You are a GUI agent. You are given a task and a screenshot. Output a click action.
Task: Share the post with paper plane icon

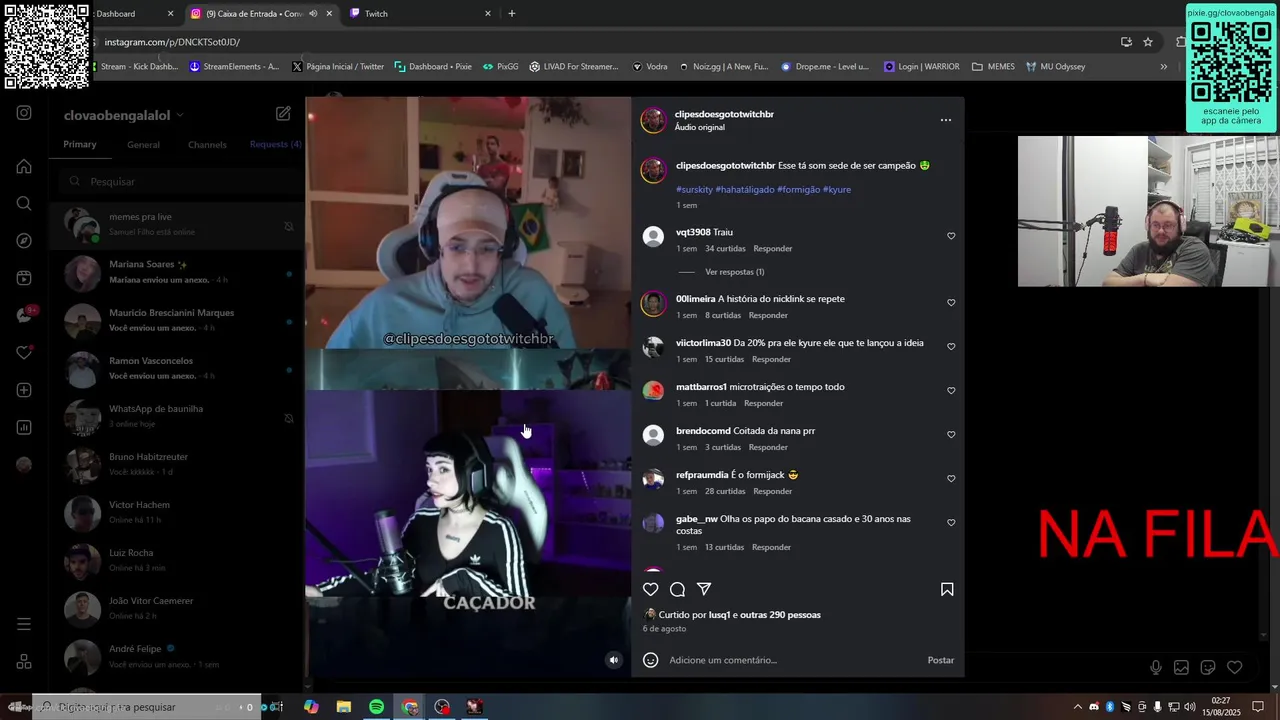pyautogui.click(x=704, y=589)
